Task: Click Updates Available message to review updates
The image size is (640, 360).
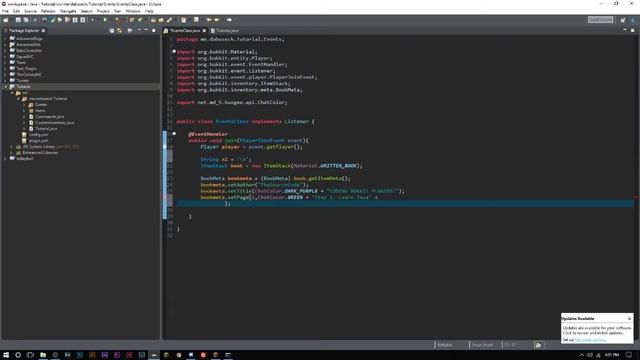Action: click(597, 330)
